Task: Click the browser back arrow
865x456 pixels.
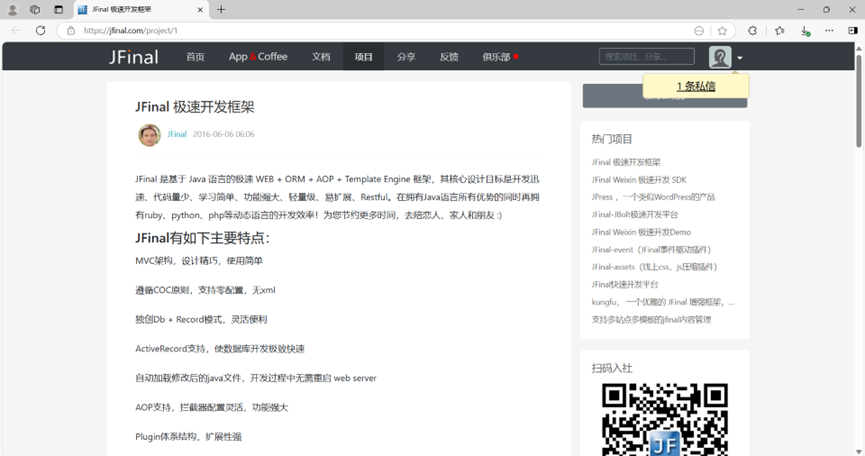Action: click(x=15, y=30)
